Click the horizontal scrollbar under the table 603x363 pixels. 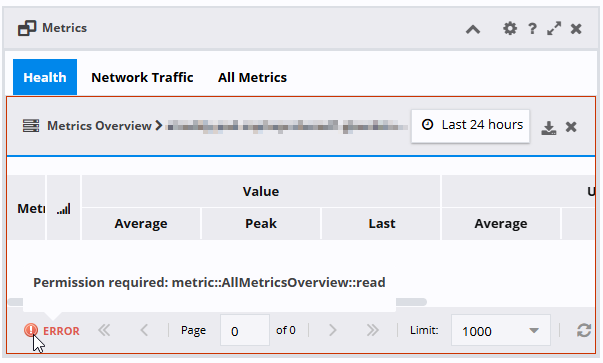coord(411,302)
